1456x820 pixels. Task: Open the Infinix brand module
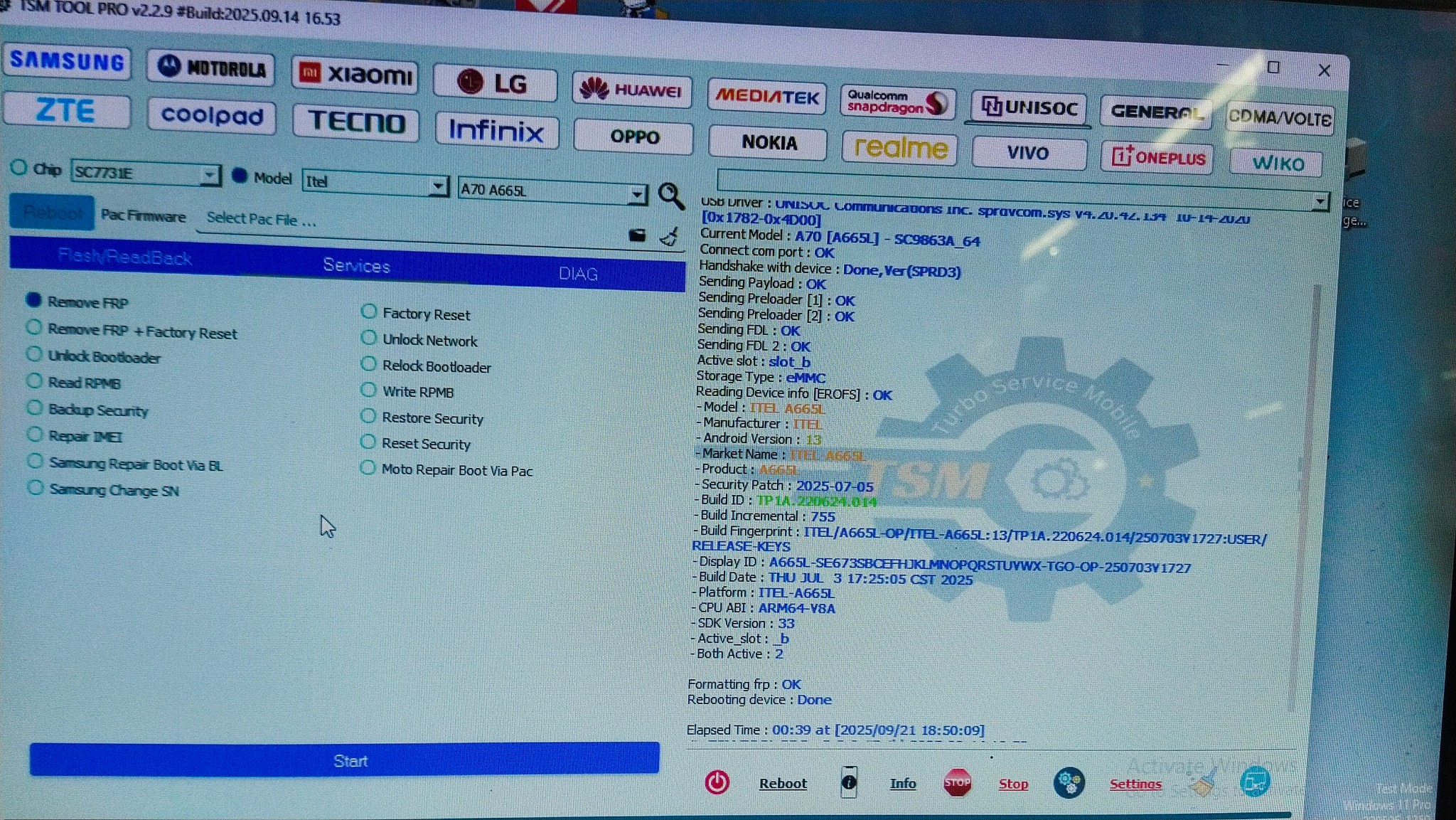(x=497, y=130)
